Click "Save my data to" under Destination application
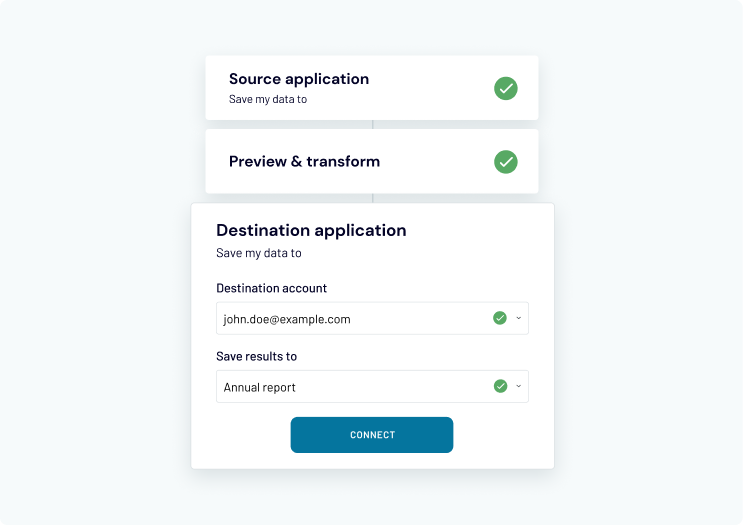This screenshot has width=743, height=526. 259,253
